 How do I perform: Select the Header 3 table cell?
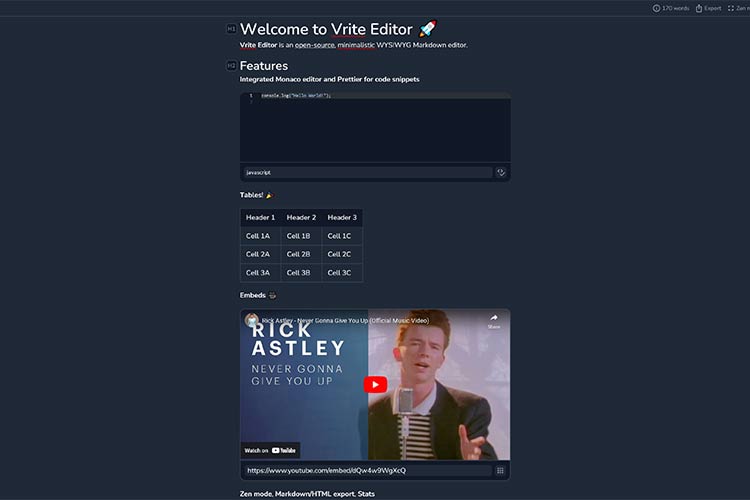click(342, 218)
